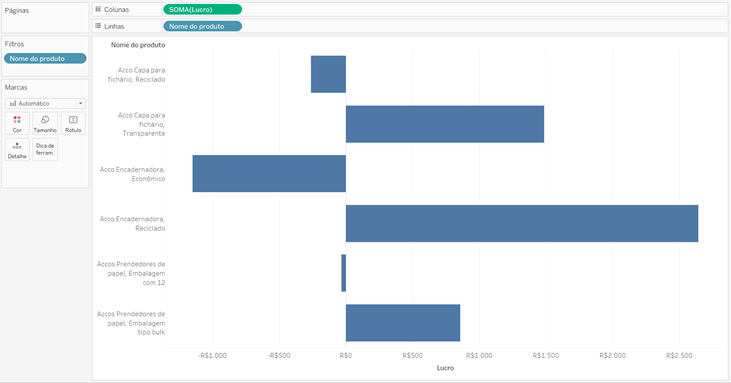Screen dimensions: 731x383
Task: Click the R$1.000 axis tick label
Action: click(479, 356)
